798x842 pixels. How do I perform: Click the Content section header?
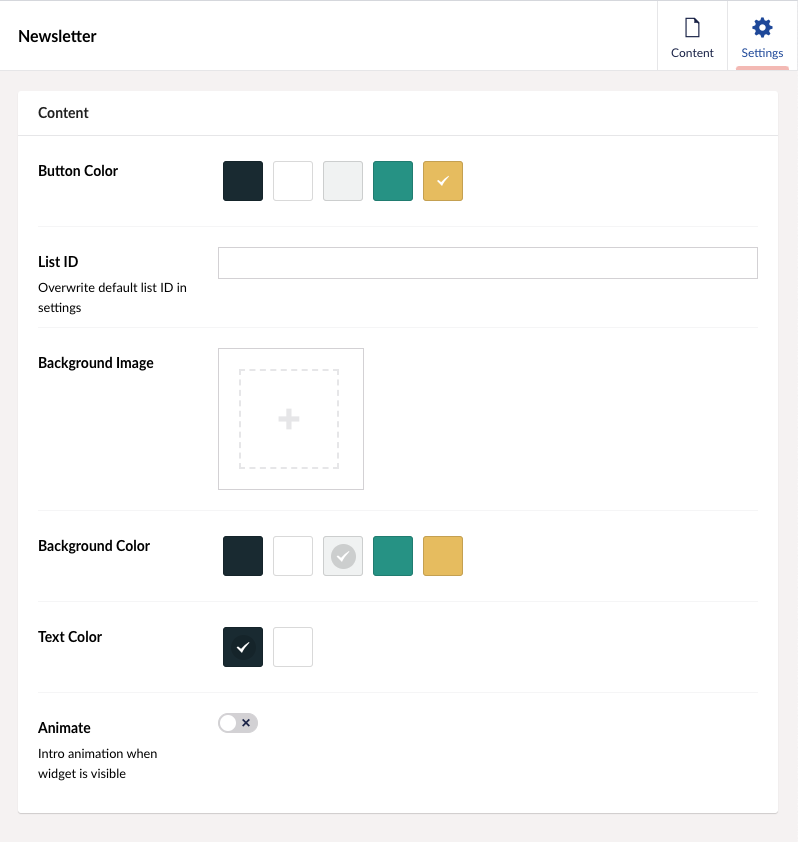tap(63, 113)
